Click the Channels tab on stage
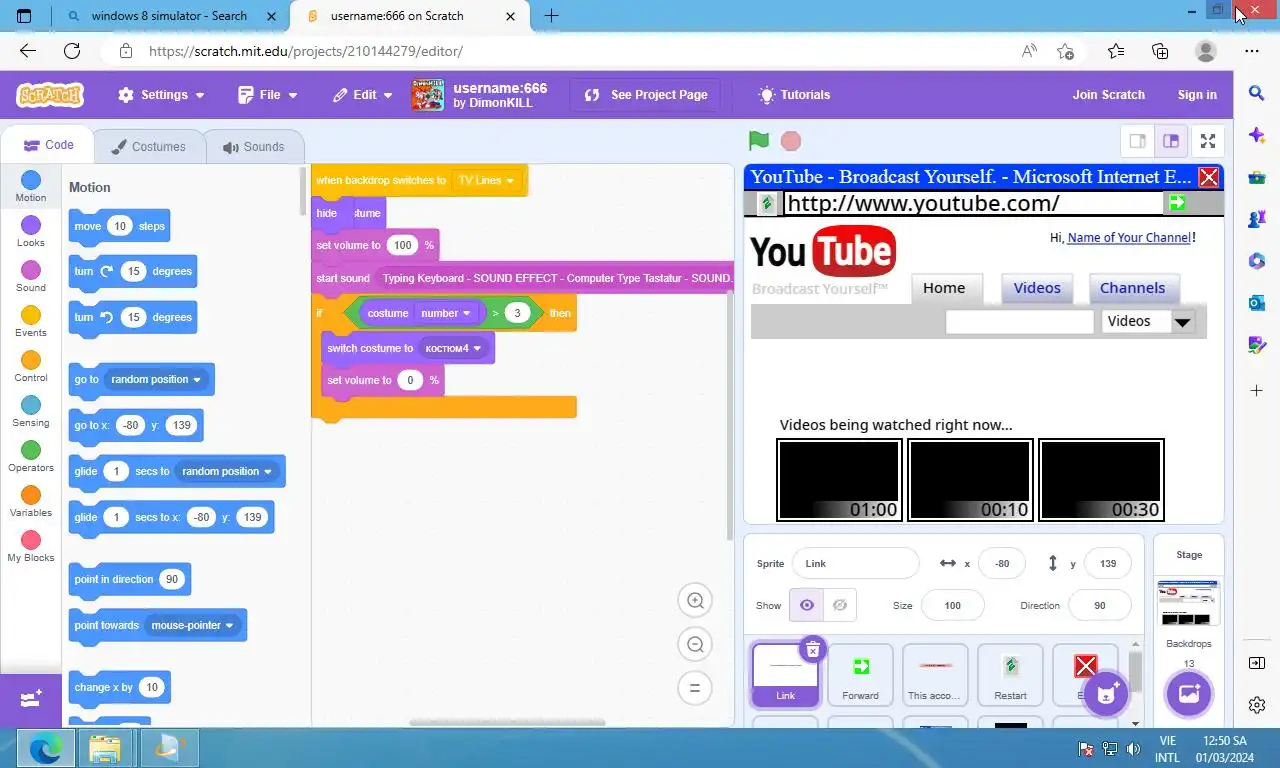Viewport: 1280px width, 768px height. [x=1132, y=288]
